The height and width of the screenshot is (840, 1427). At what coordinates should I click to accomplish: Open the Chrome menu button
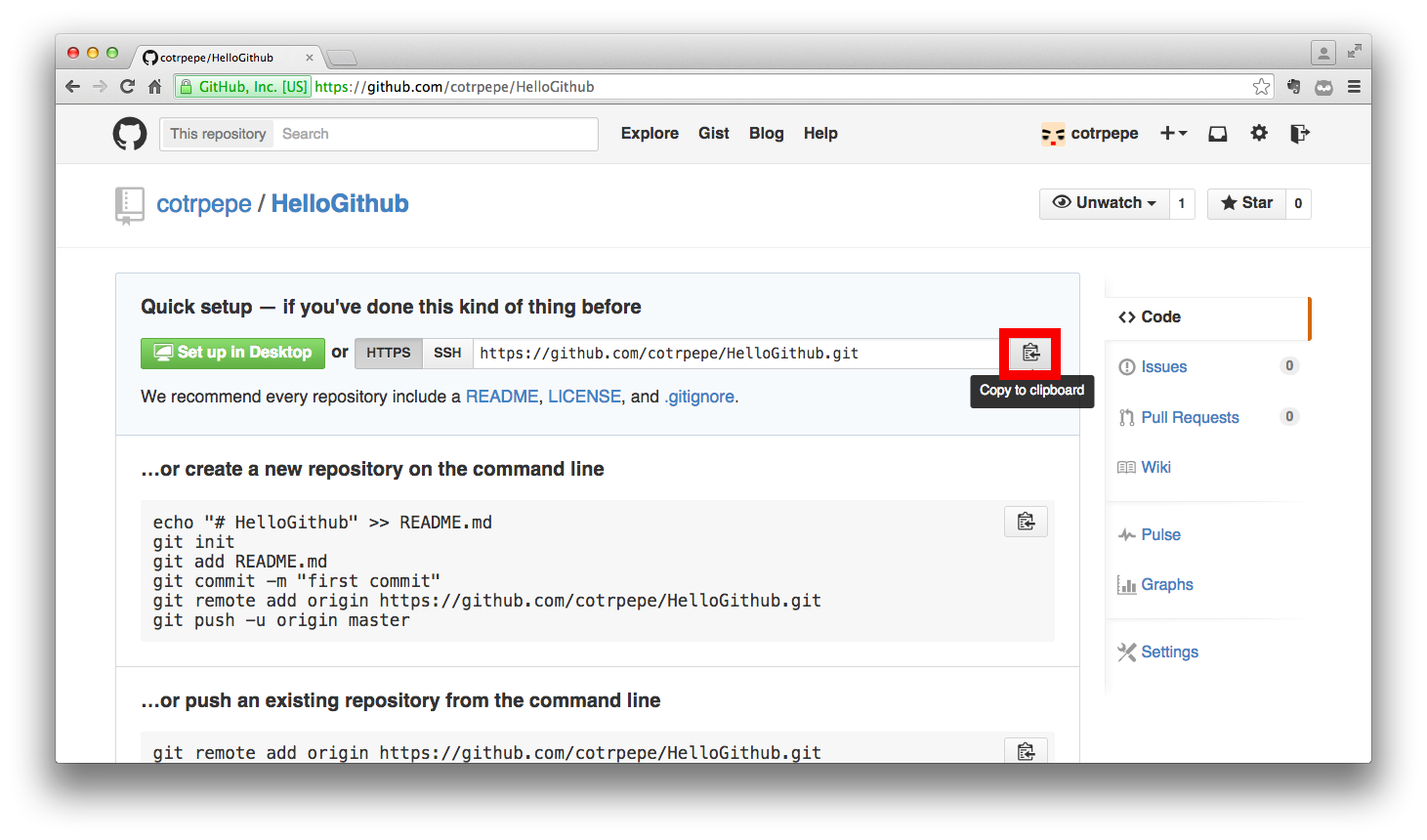[1354, 87]
